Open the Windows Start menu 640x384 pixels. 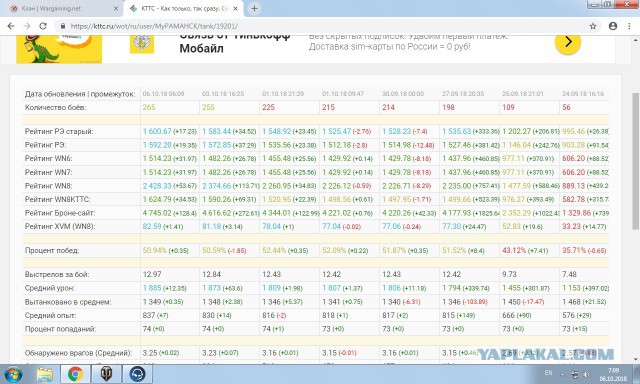[x=13, y=374]
